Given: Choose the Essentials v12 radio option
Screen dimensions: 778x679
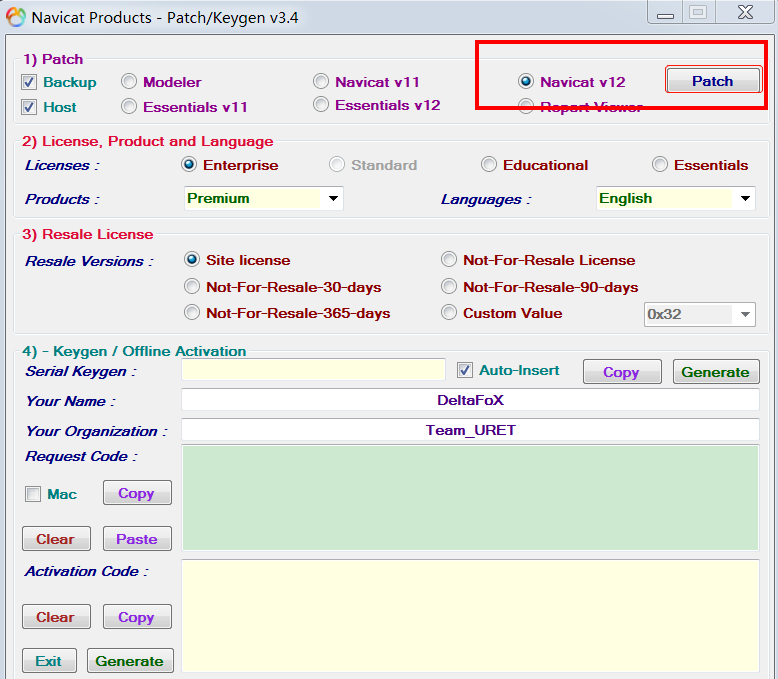Looking at the screenshot, I should [x=321, y=105].
